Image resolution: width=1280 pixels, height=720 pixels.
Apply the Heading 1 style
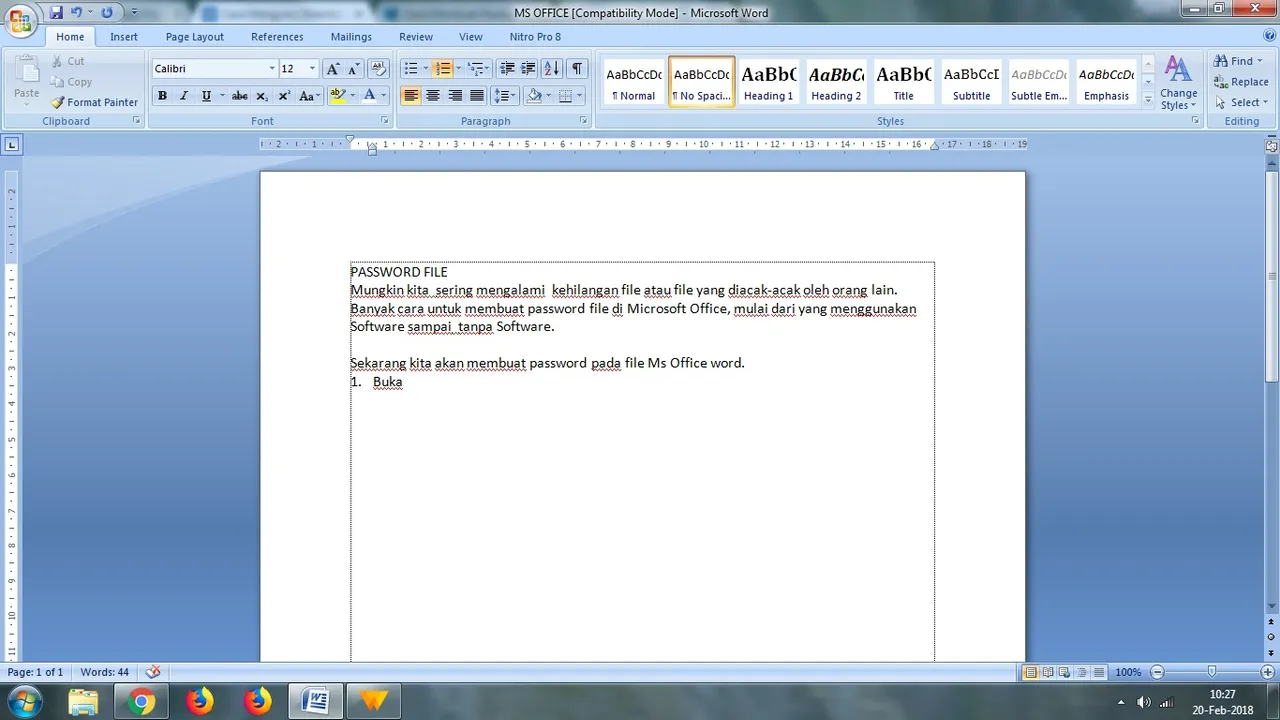[768, 82]
